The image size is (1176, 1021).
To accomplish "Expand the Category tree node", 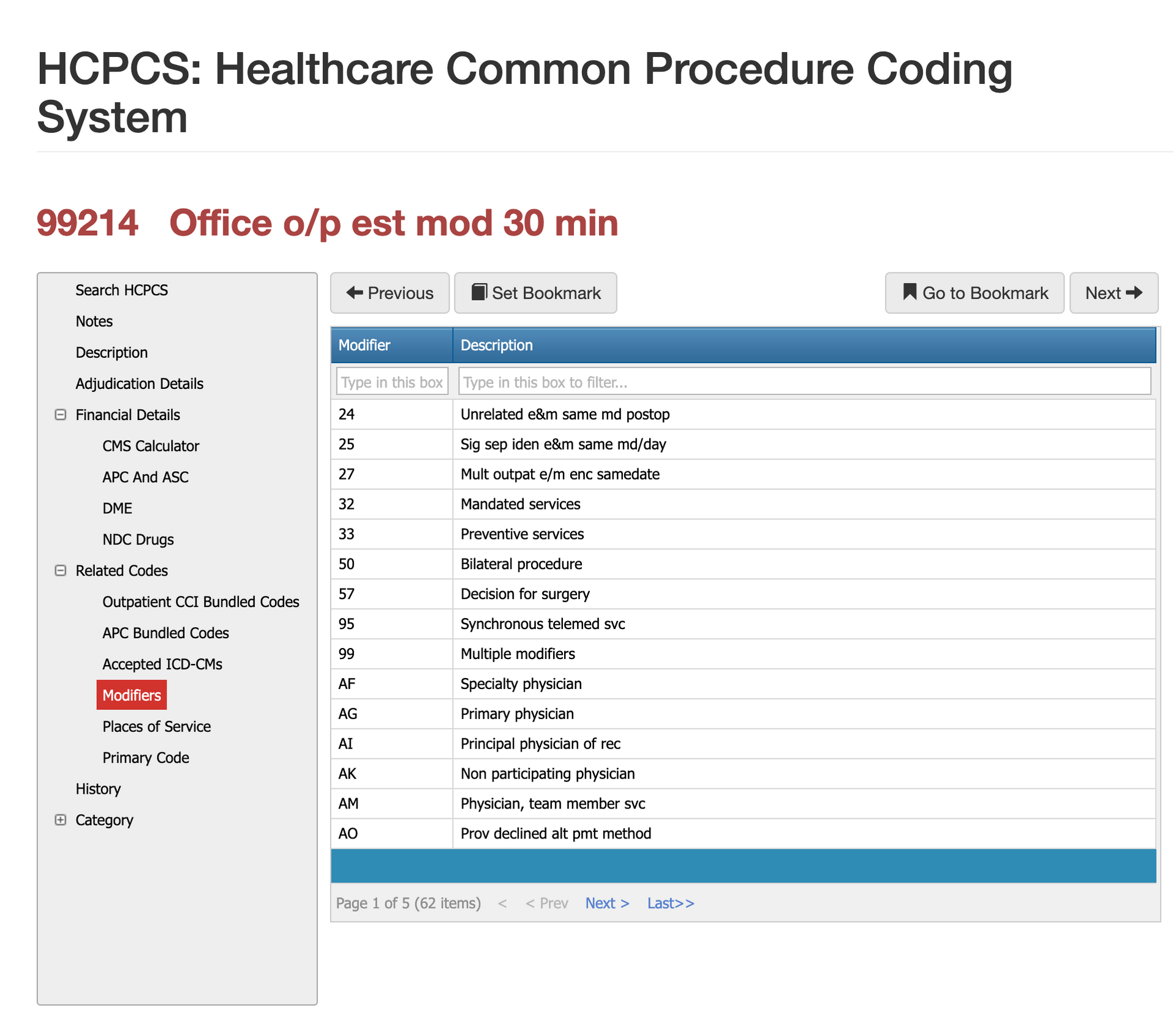I will coord(61,819).
